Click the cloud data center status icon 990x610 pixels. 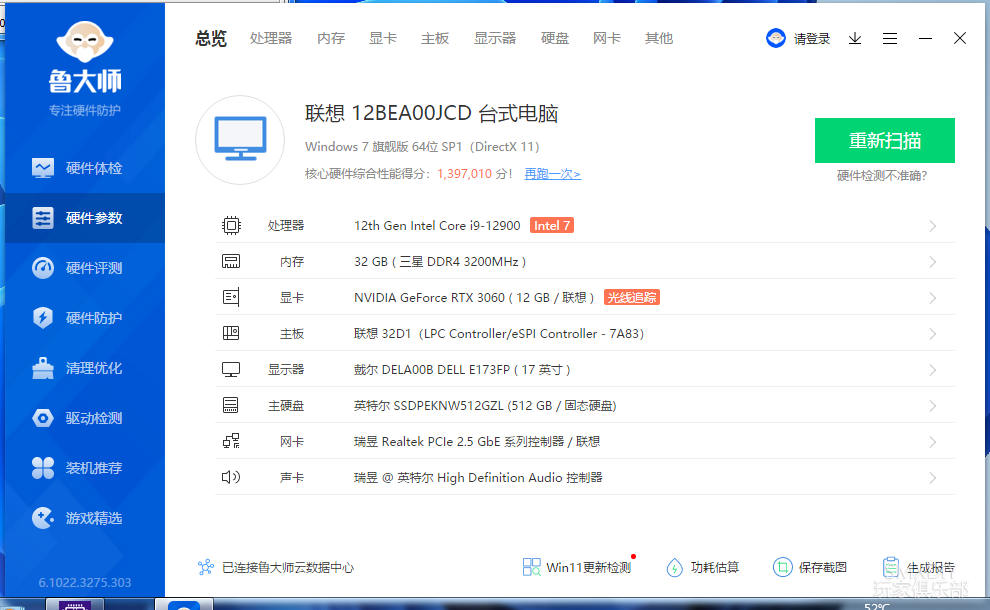pos(206,567)
